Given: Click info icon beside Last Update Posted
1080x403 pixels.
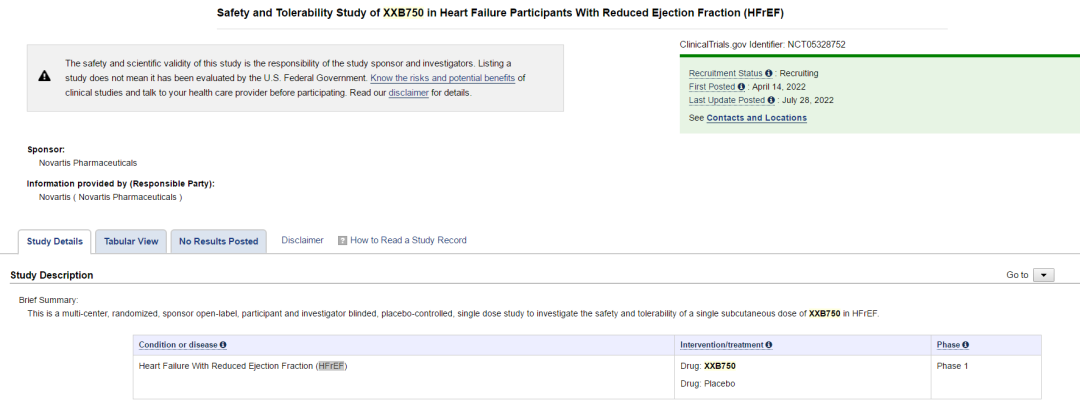Looking at the screenshot, I should point(771,100).
